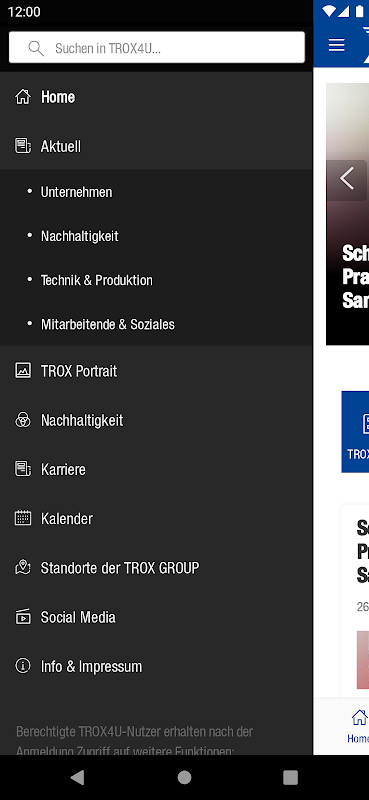Tap the Karriere newspaper icon
369x800 pixels.
click(22, 469)
